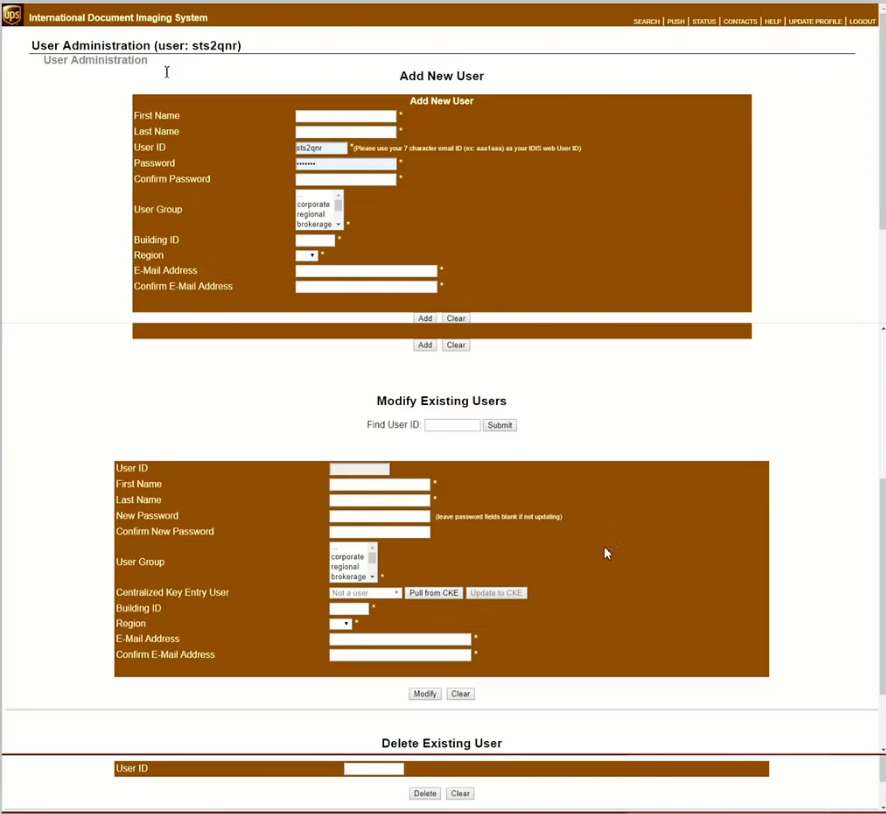Select brokerage in Add New User group list

314,225
